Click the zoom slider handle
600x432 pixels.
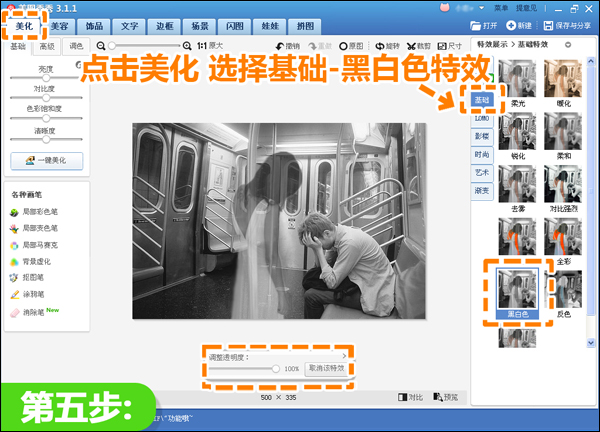(112, 46)
